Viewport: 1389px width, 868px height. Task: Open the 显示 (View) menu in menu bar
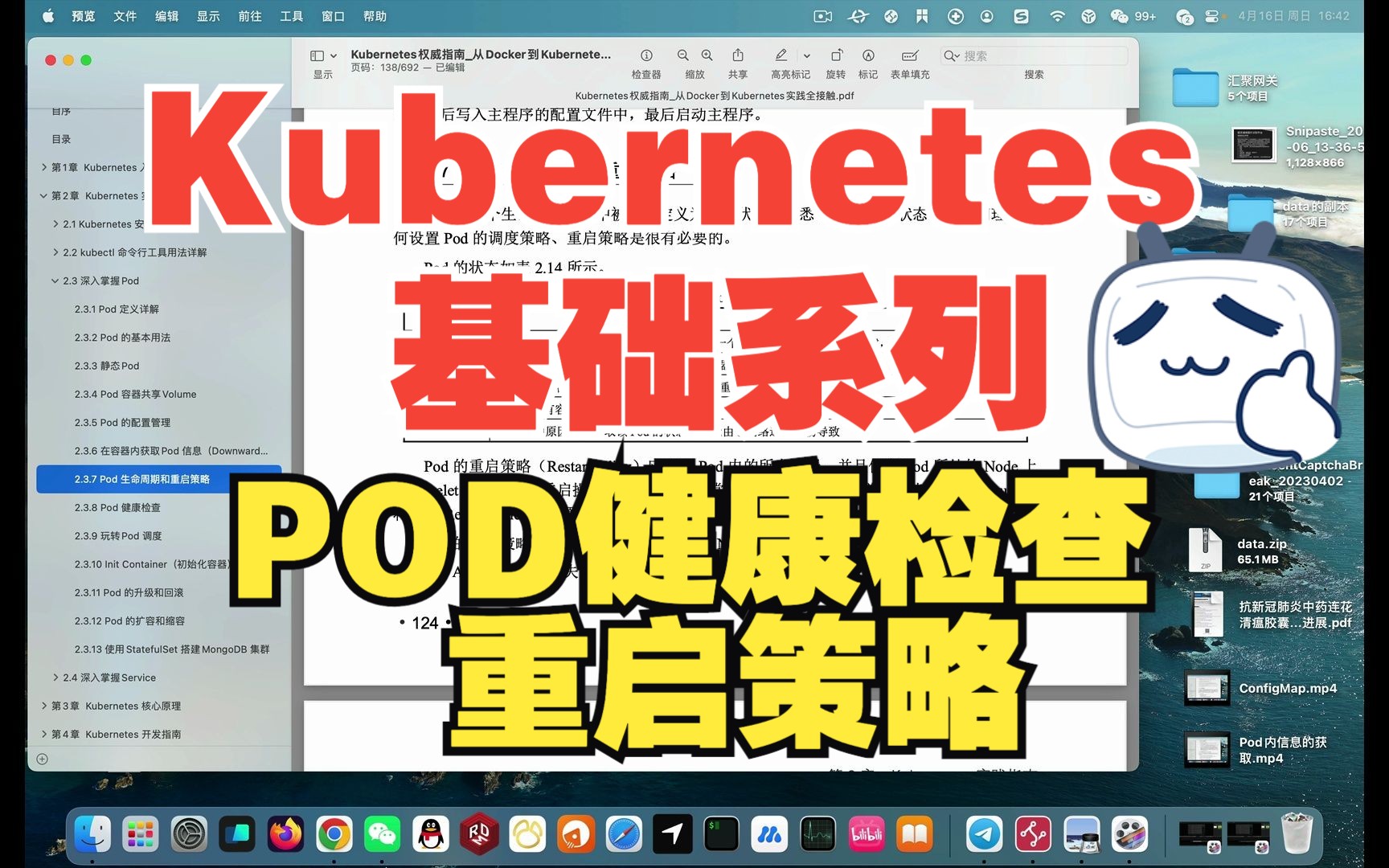(208, 16)
